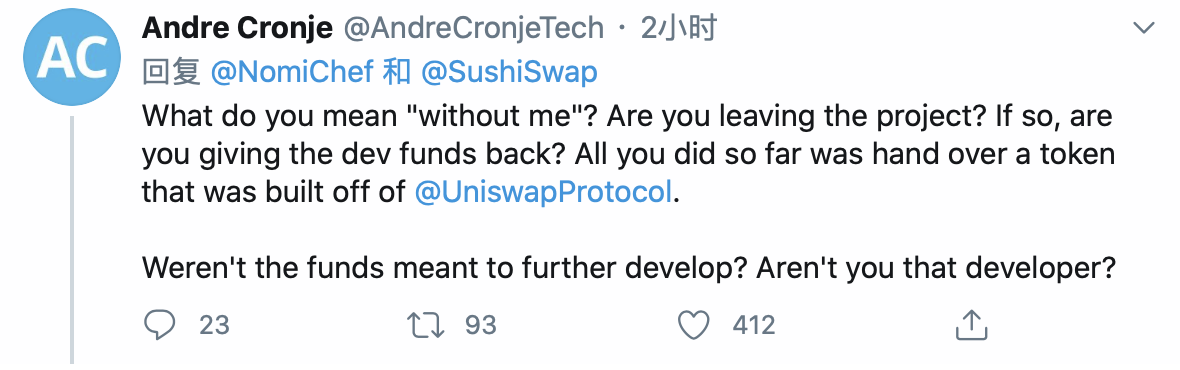Screen dimensions: 1180x370
Task: Open tweet via "Weren't the funds" sentence
Action: pos(628,267)
